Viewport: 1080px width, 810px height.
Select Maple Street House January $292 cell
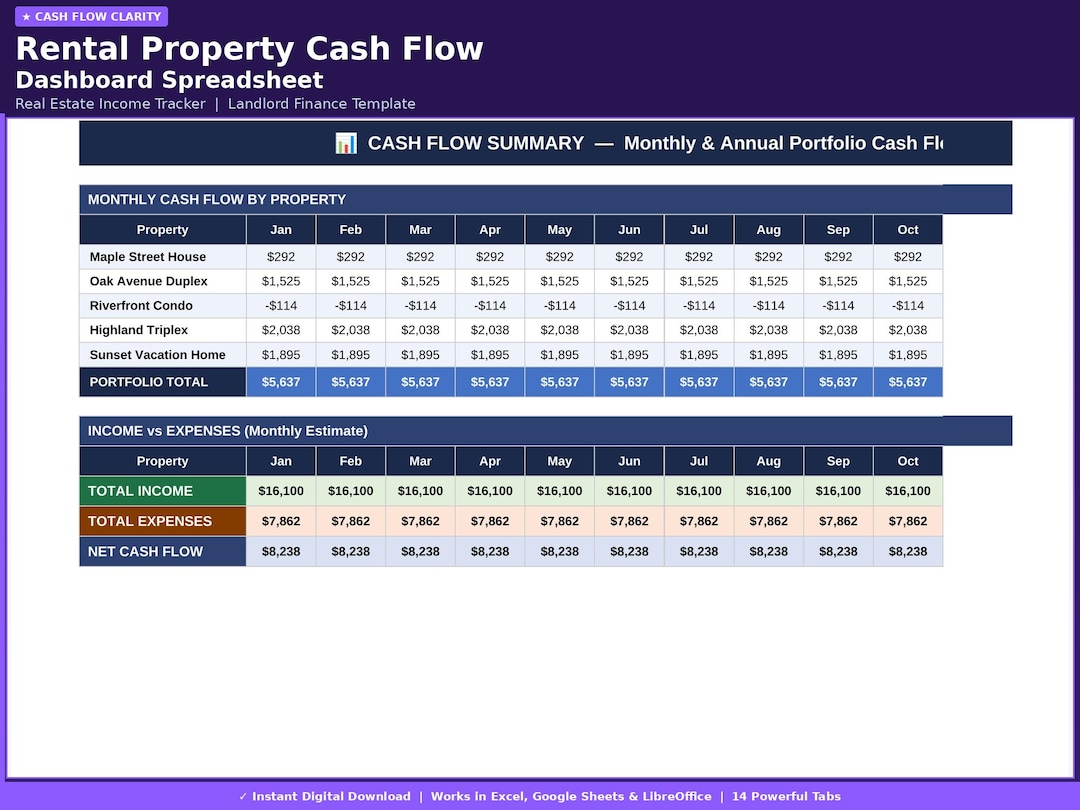281,257
